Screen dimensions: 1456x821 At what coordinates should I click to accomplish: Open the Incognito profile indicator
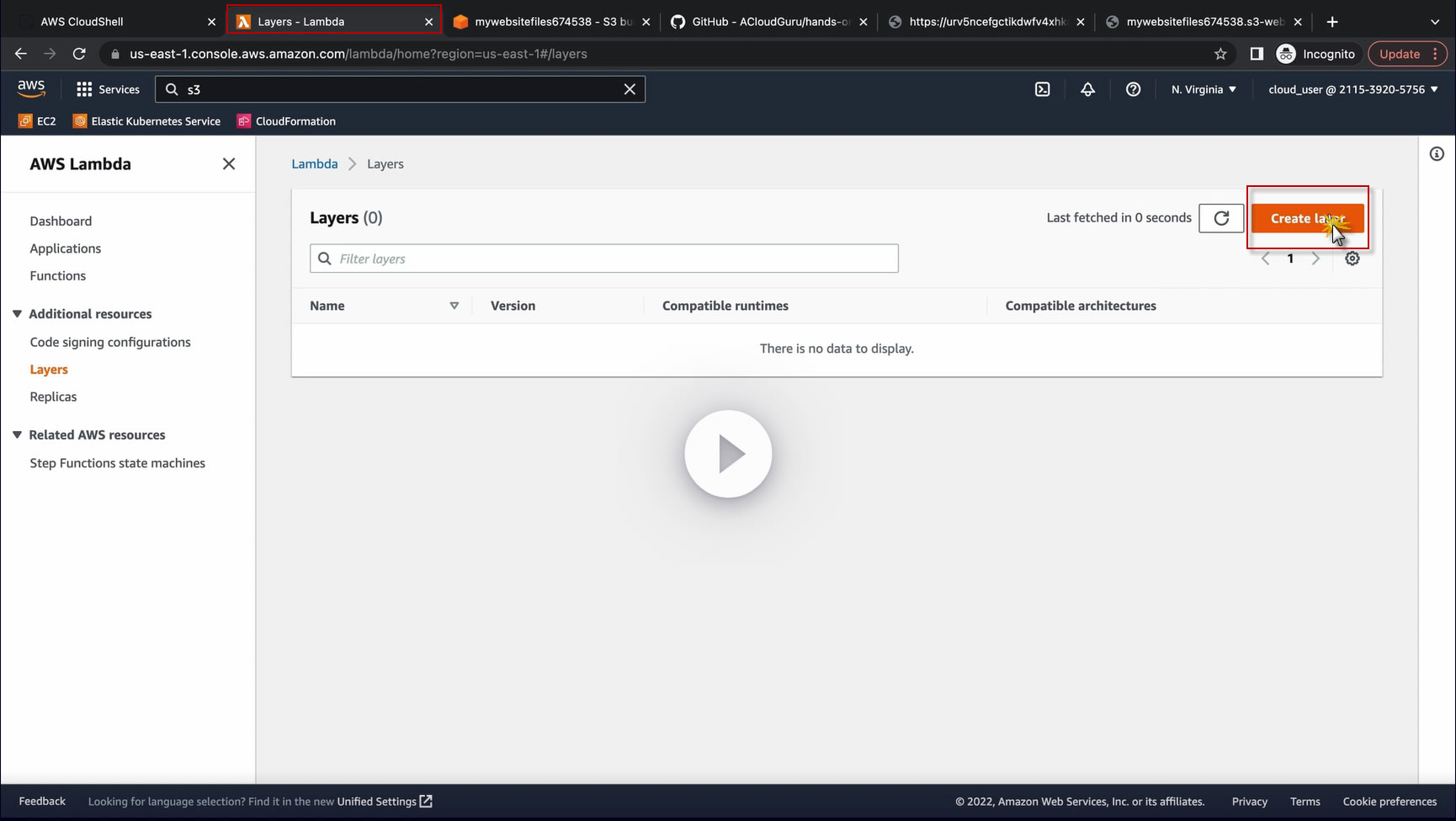[1316, 54]
